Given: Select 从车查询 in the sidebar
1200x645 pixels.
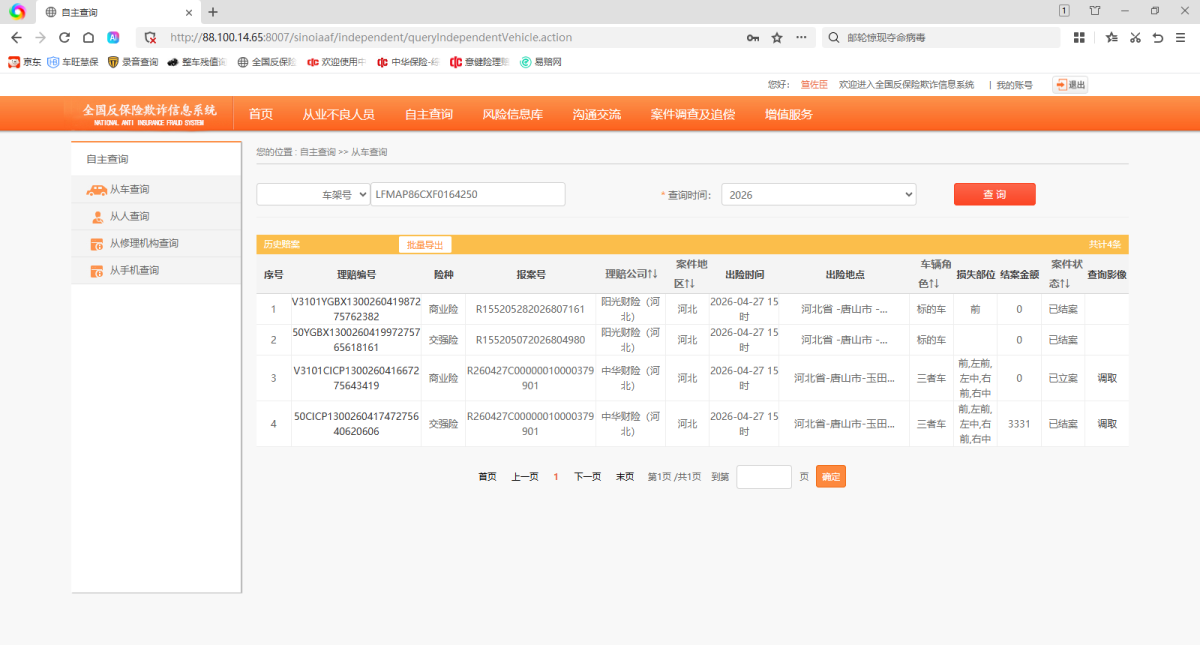Looking at the screenshot, I should [x=157, y=189].
